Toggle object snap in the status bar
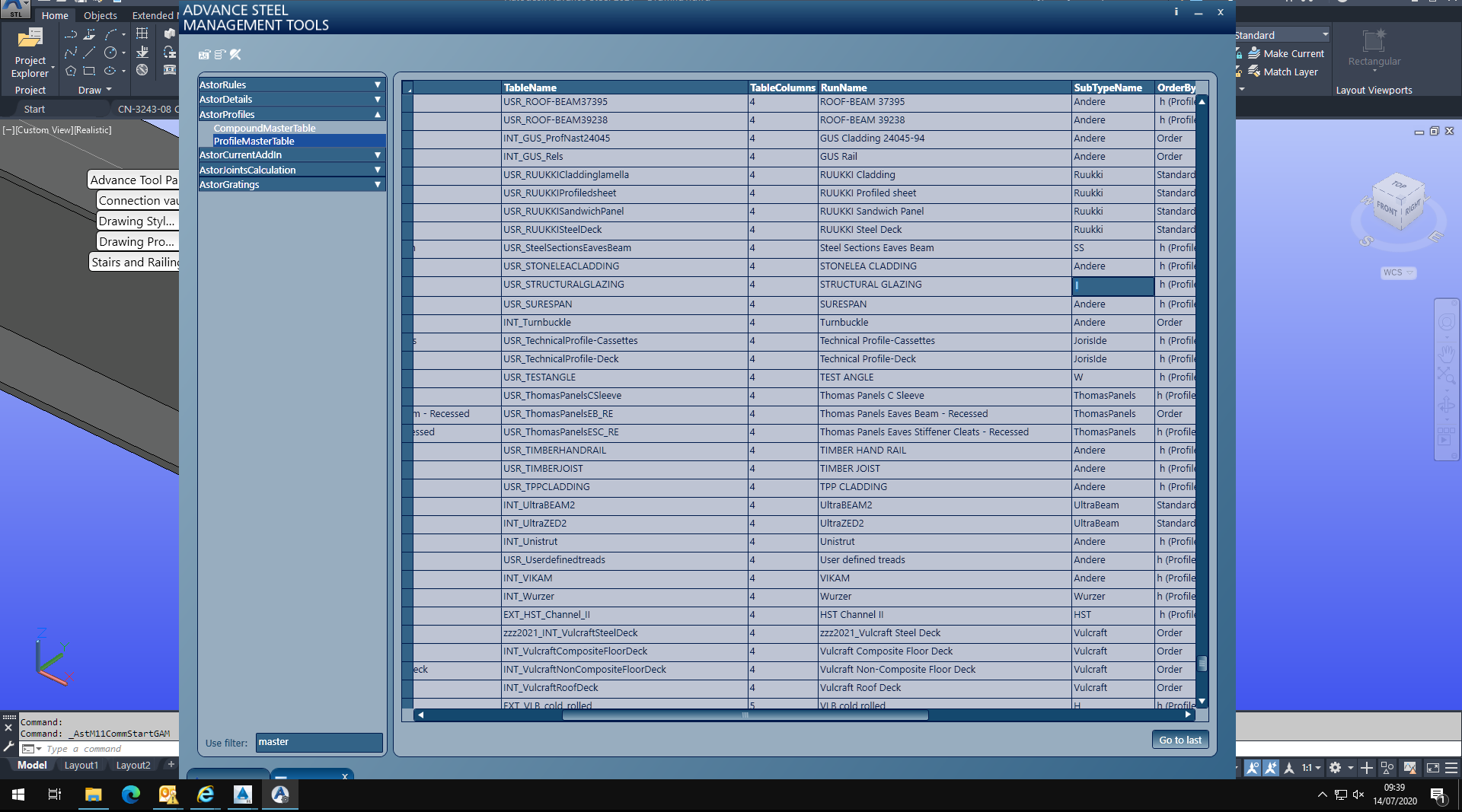 pyautogui.click(x=1253, y=768)
